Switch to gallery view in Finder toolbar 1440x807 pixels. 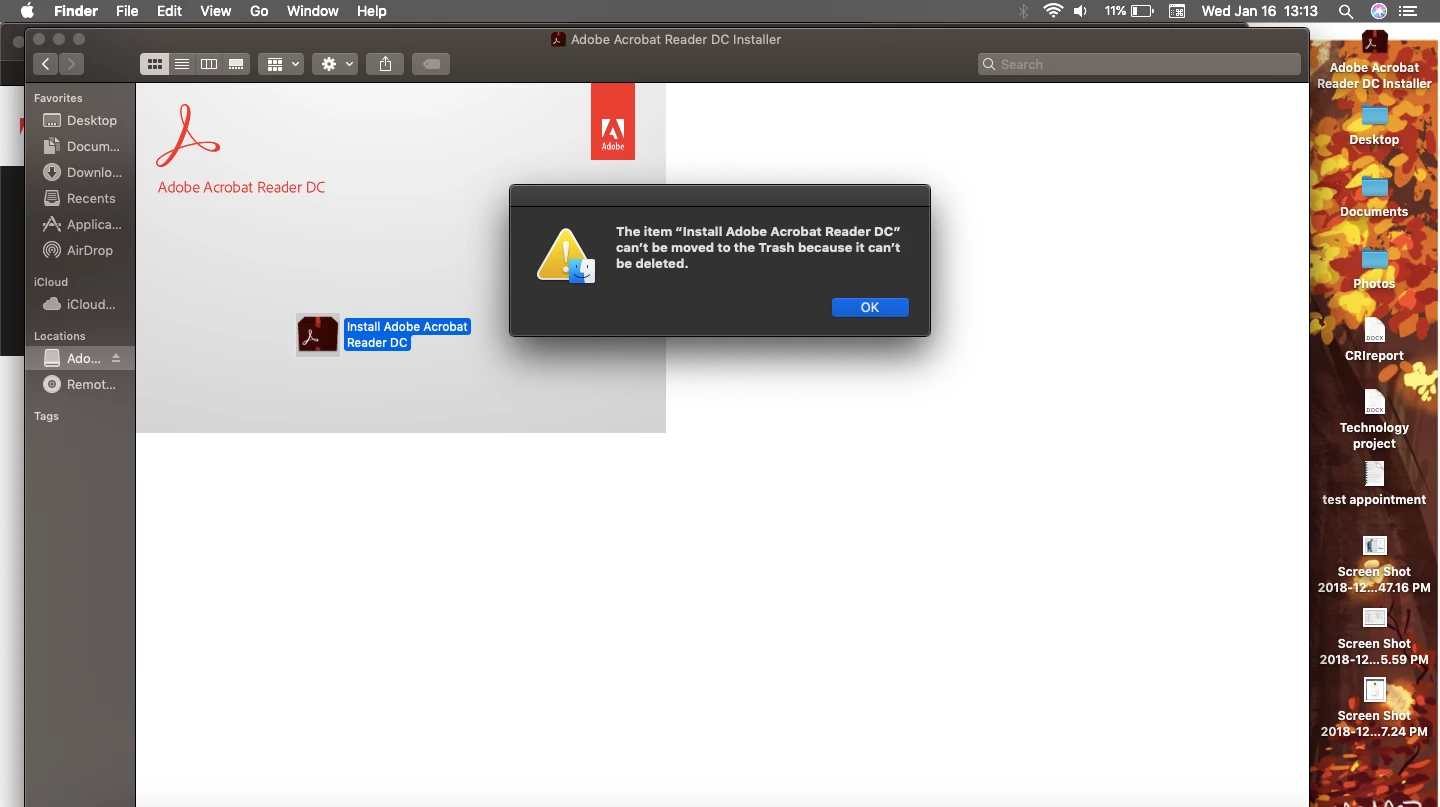(x=236, y=64)
